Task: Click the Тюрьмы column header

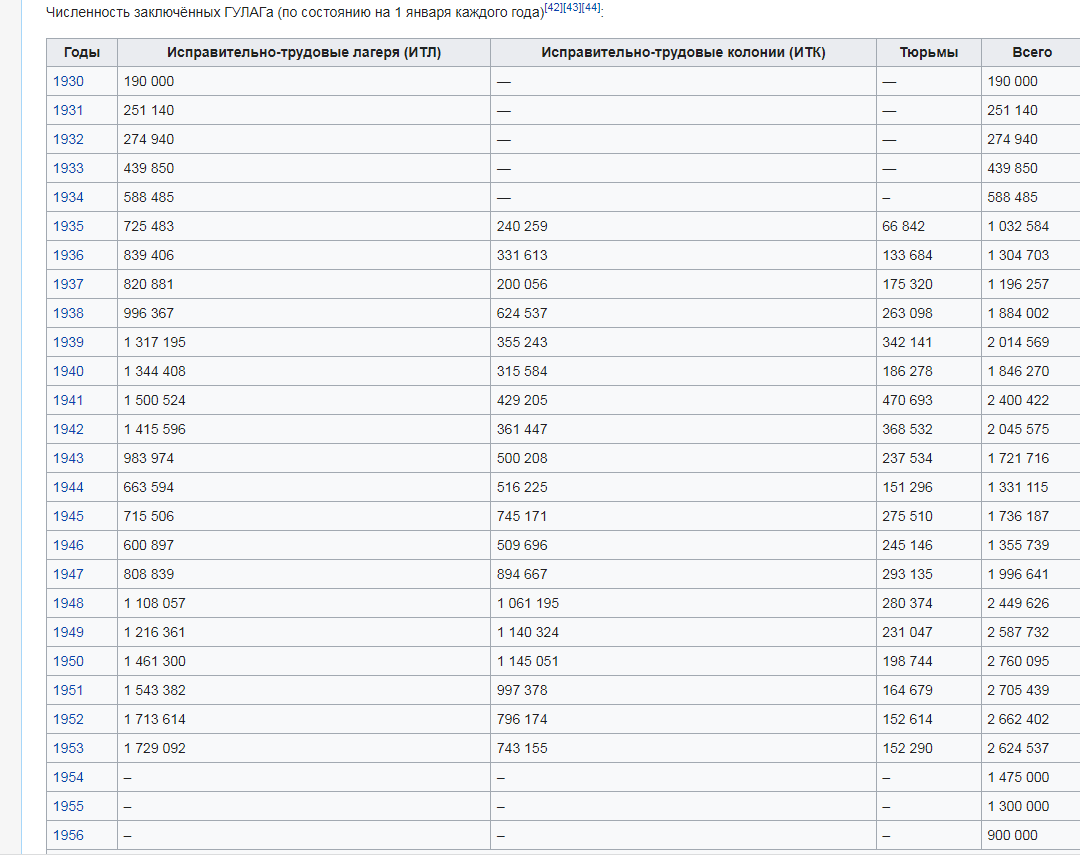Action: click(x=928, y=52)
